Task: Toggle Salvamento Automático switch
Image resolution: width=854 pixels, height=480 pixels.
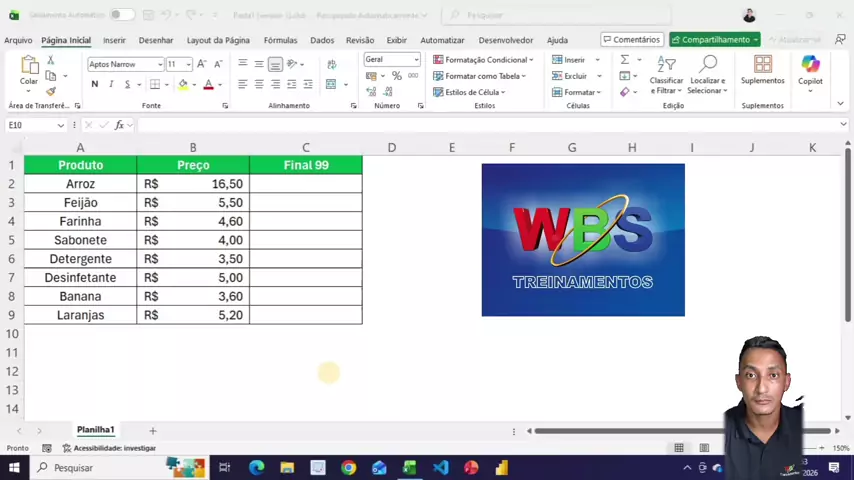Action: [121, 15]
